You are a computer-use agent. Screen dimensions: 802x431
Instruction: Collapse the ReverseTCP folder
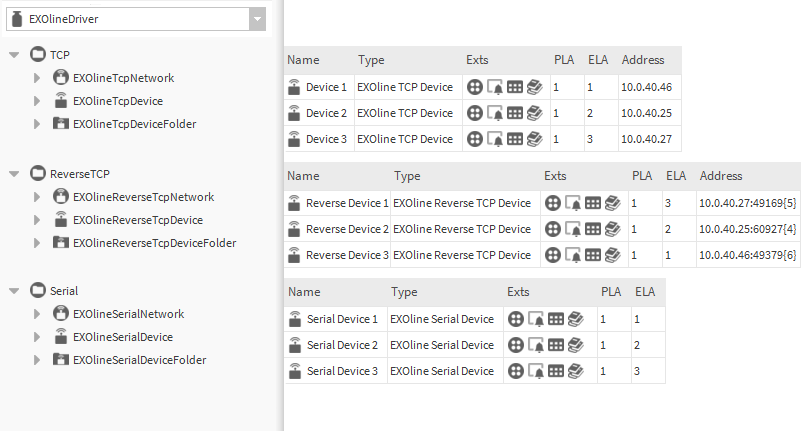pos(14,174)
